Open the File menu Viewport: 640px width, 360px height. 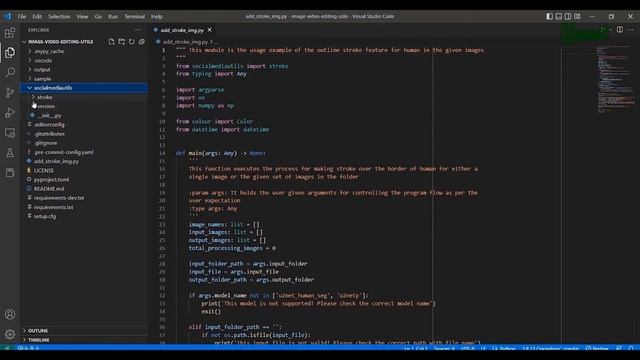point(22,16)
